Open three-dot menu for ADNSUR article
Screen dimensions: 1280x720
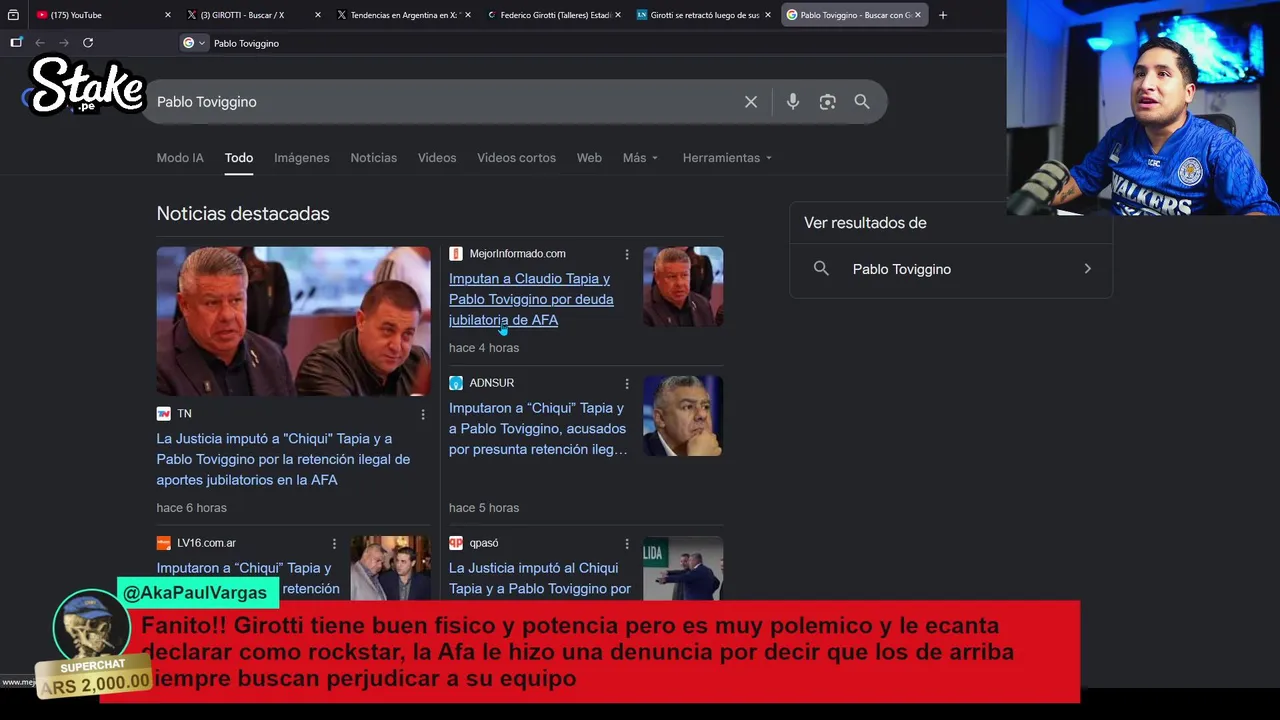pos(627,383)
